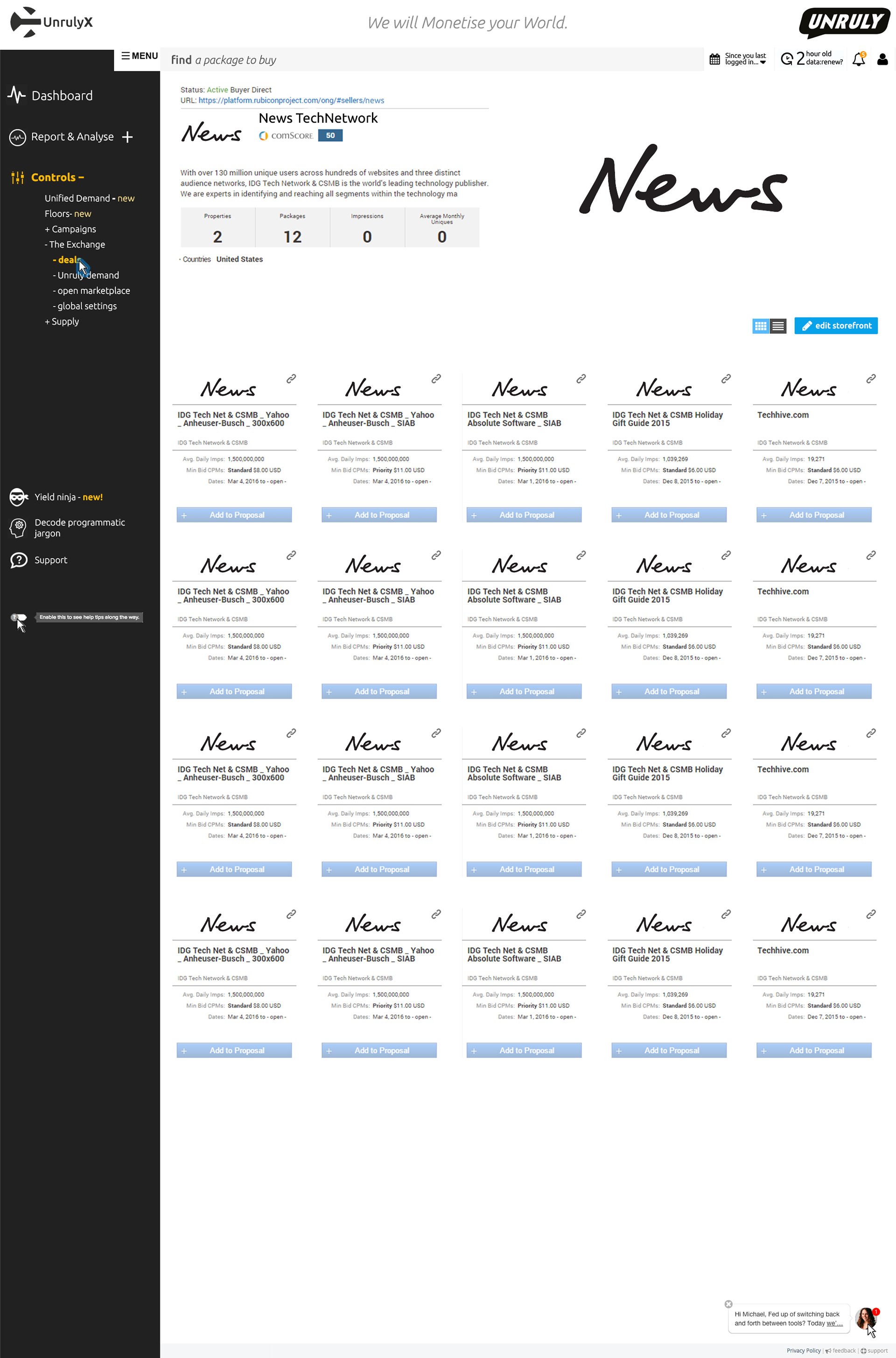Click 'renew?' data refresh text
Image resolution: width=896 pixels, height=1358 pixels.
[x=833, y=62]
